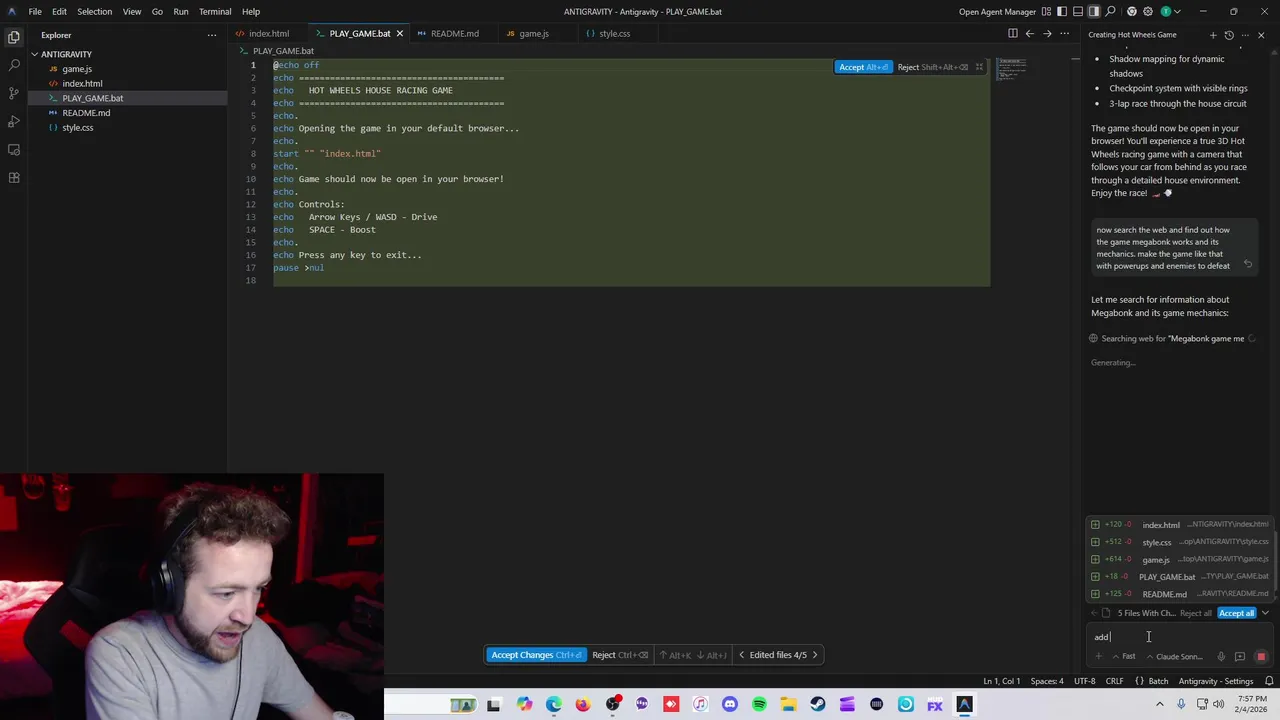
Task: Open the Explorer view in activity bar
Action: [x=14, y=36]
